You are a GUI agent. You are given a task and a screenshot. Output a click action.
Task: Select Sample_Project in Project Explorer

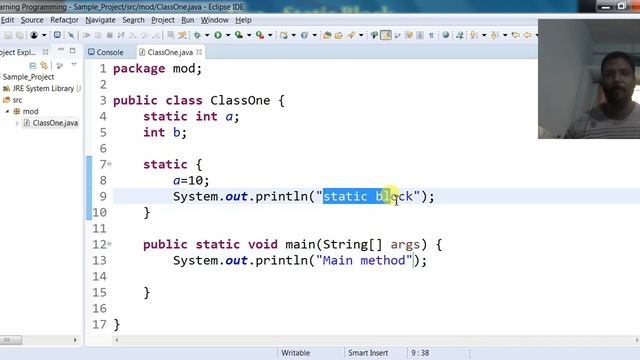pyautogui.click(x=28, y=77)
